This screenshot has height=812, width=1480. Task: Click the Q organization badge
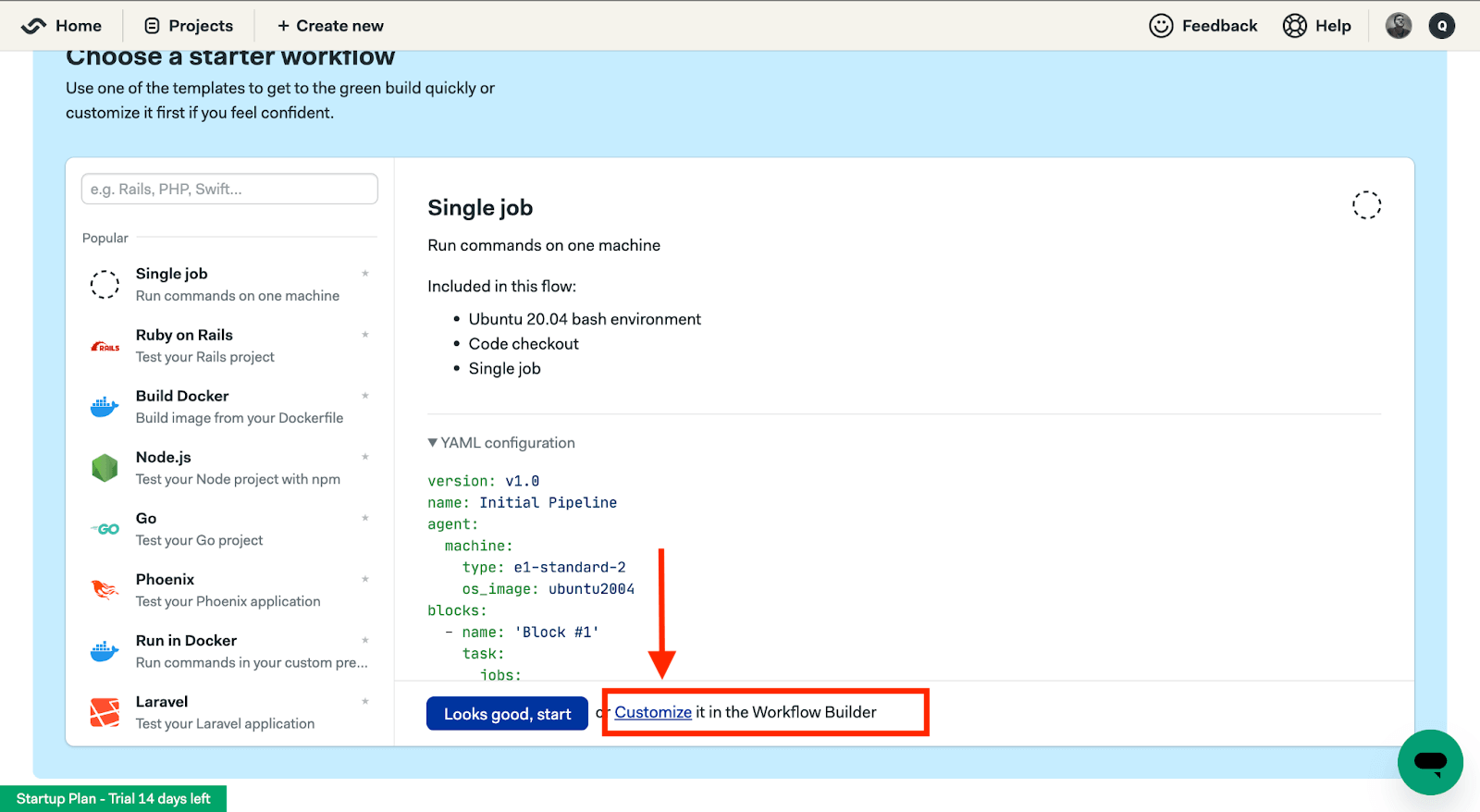1442,26
